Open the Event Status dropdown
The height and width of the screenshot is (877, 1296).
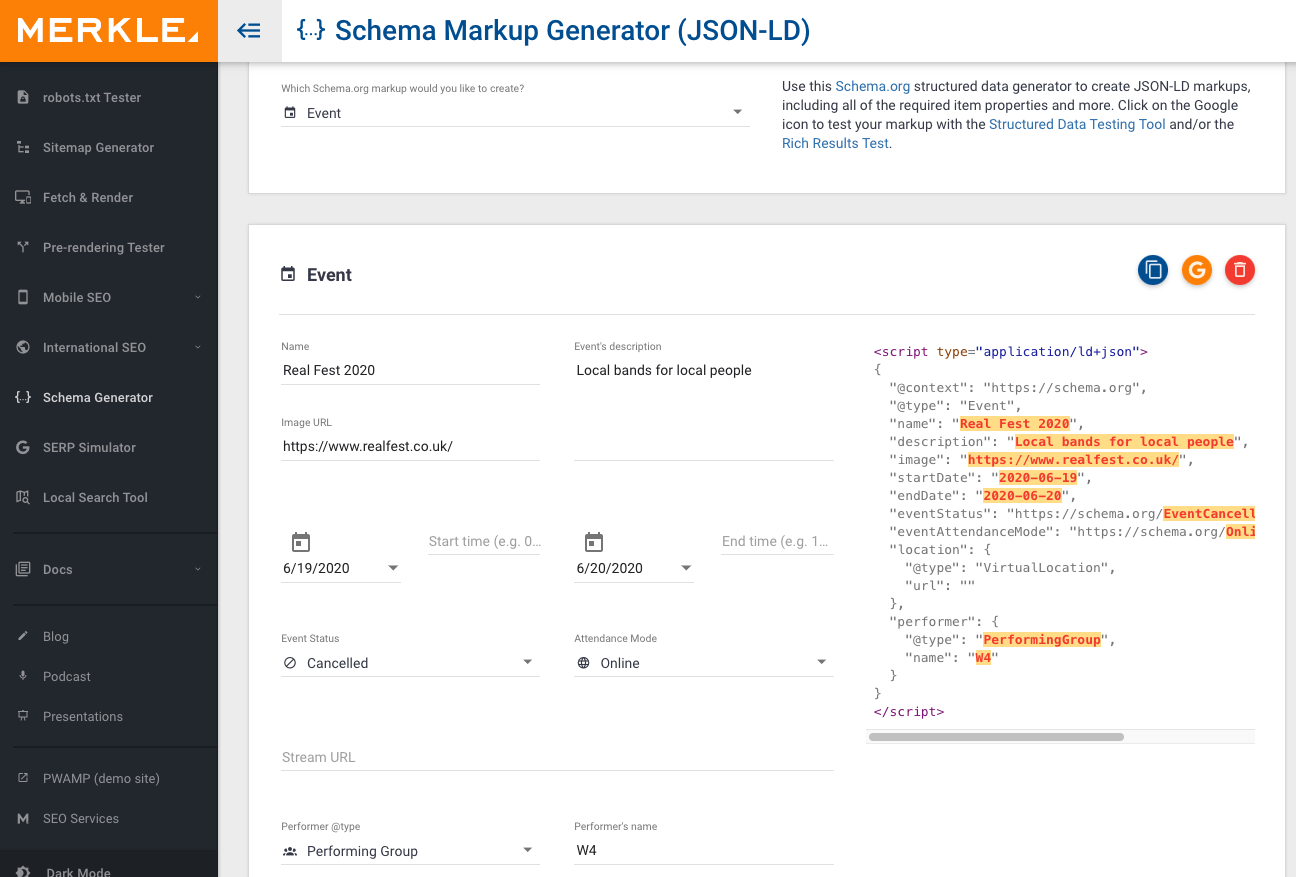point(410,663)
